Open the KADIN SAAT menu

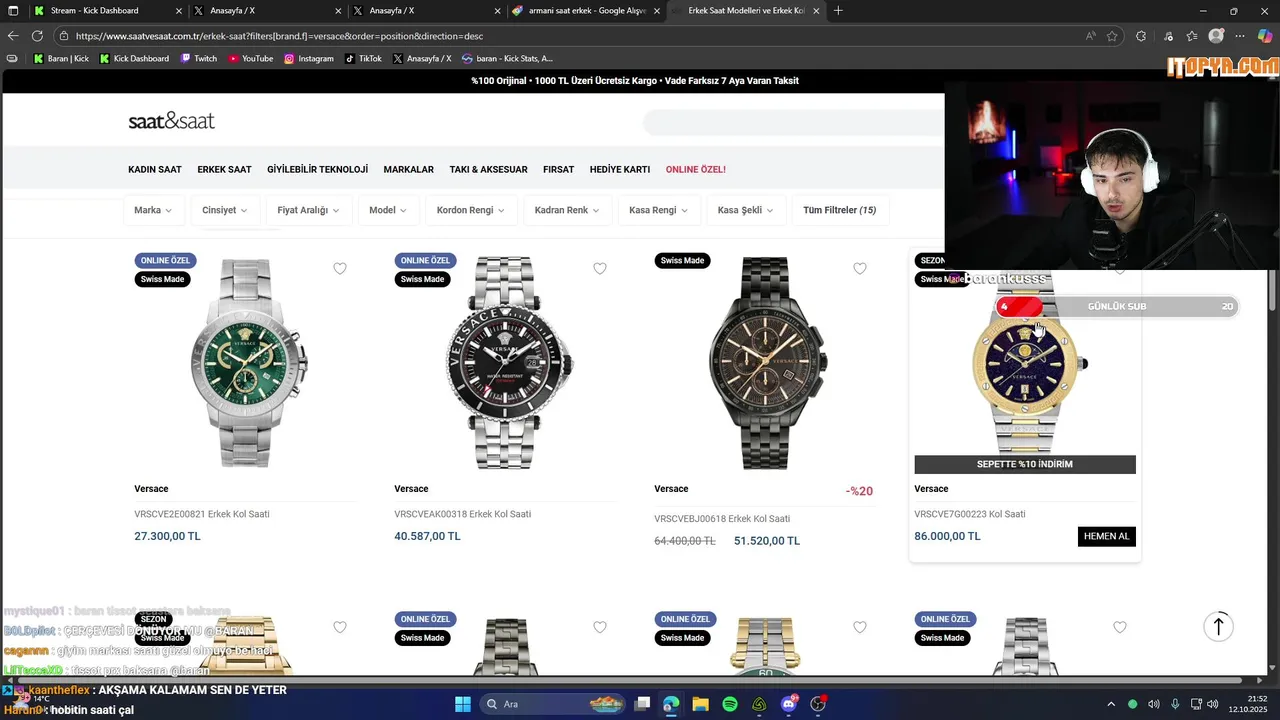coord(155,170)
